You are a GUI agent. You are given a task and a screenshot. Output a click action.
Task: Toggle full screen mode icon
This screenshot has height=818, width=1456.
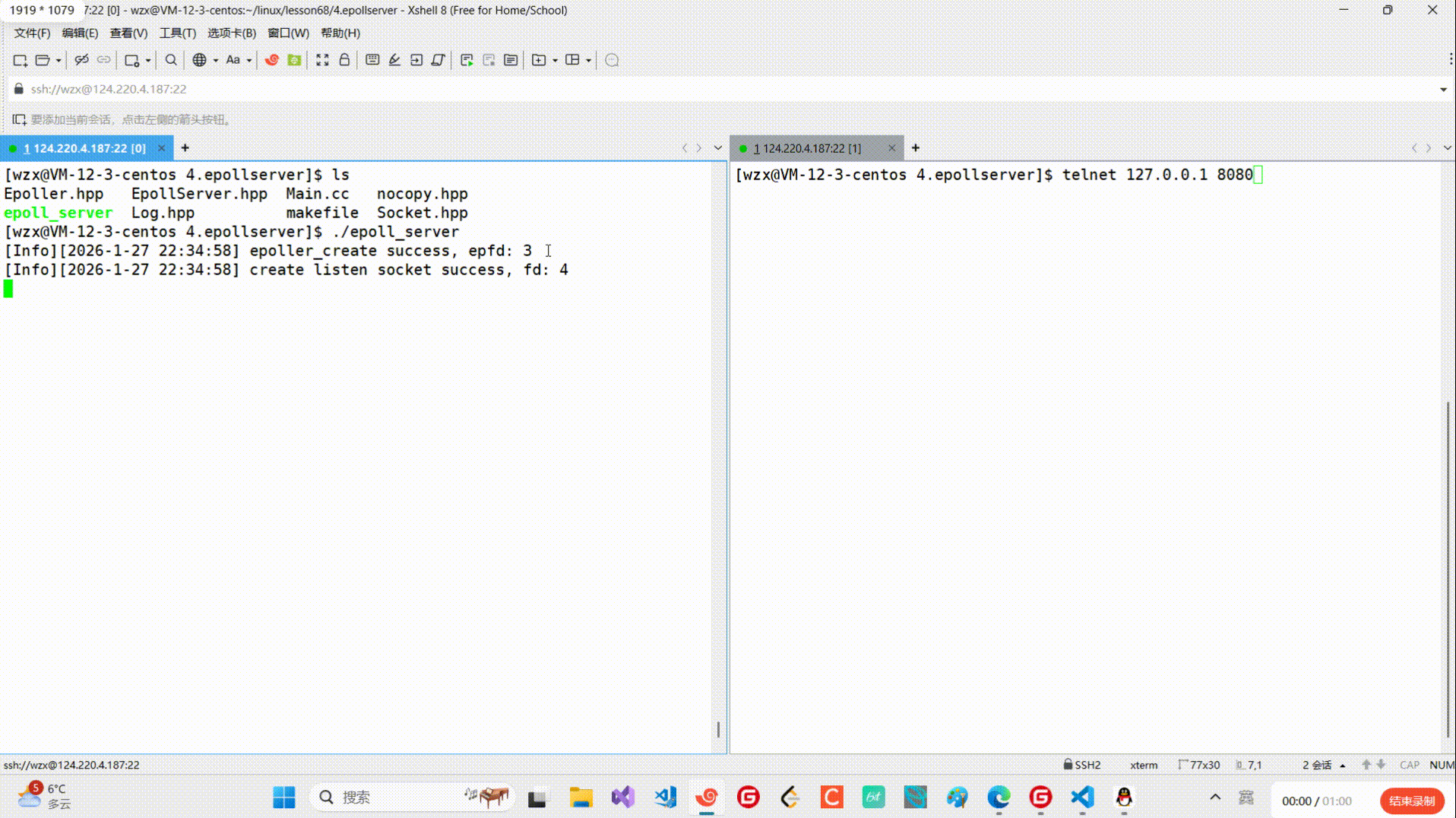(322, 60)
